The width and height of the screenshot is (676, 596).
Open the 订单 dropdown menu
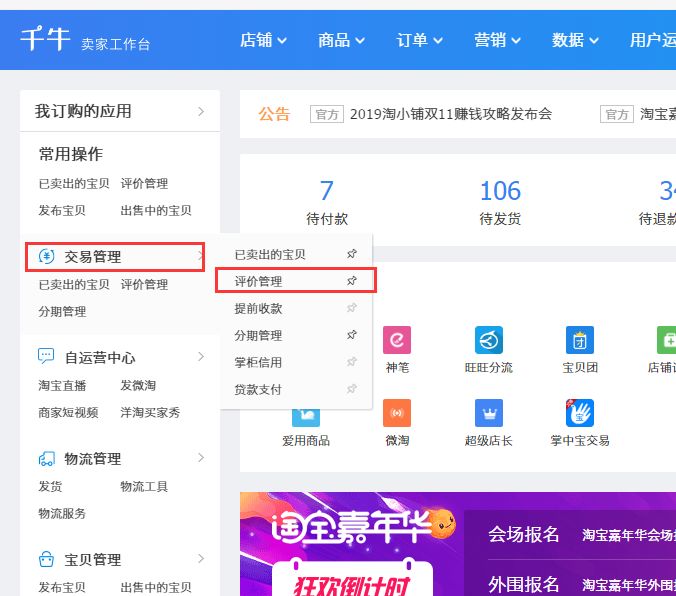point(419,40)
